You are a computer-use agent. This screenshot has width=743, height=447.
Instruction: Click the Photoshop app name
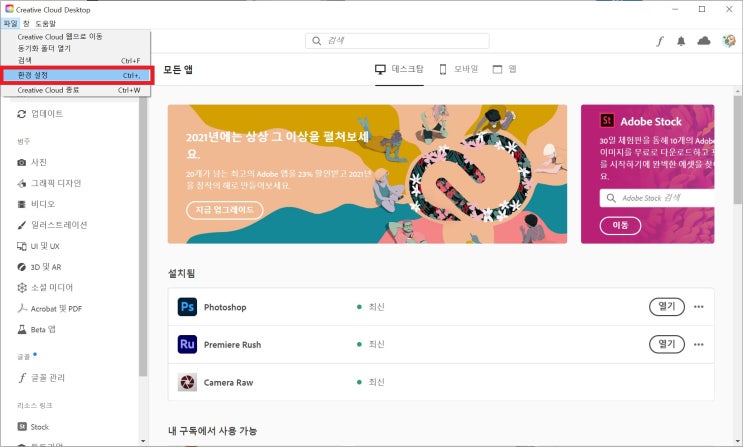225,307
